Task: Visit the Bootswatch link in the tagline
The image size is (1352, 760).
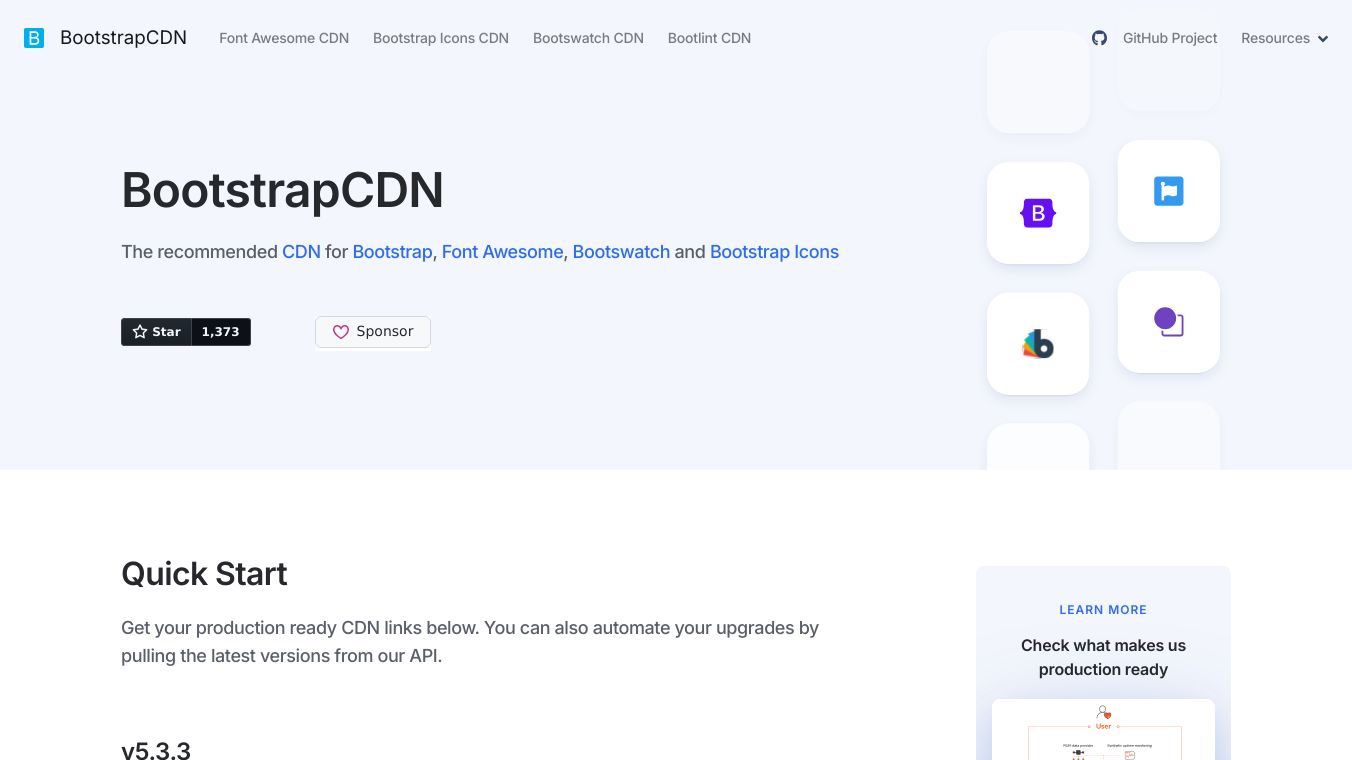Action: pyautogui.click(x=621, y=252)
